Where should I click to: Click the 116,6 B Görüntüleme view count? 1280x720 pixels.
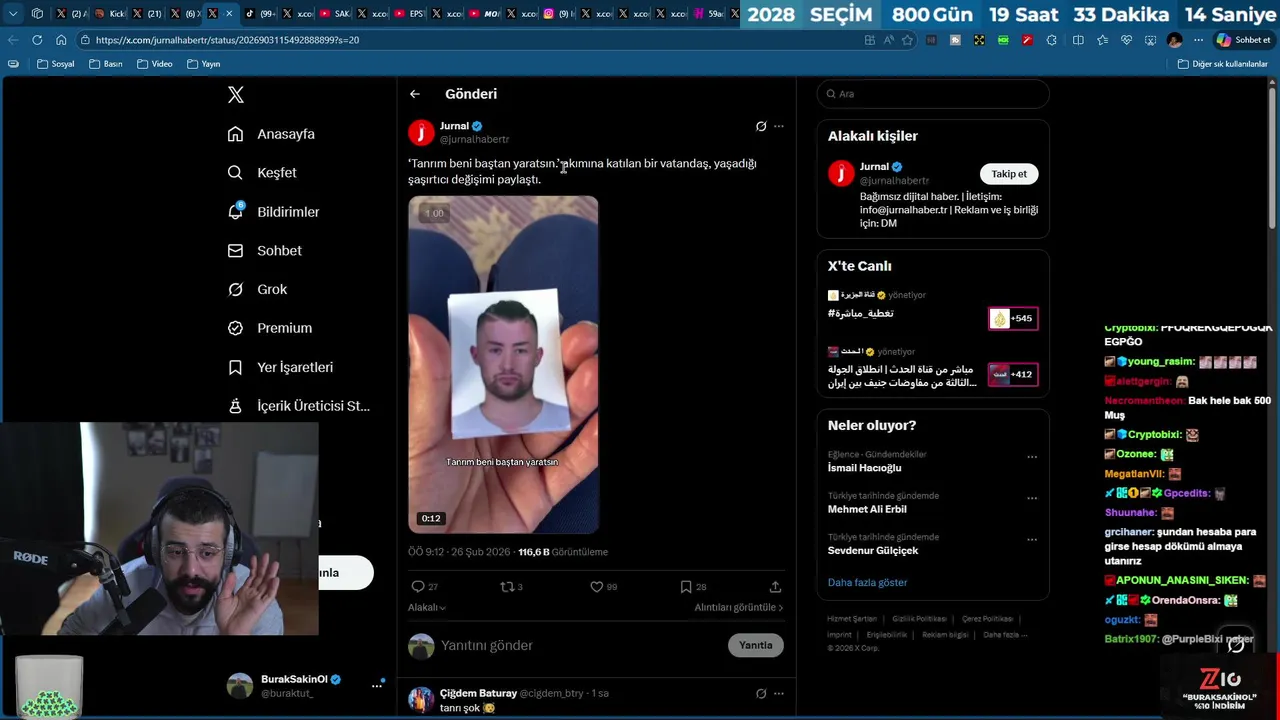pos(563,552)
